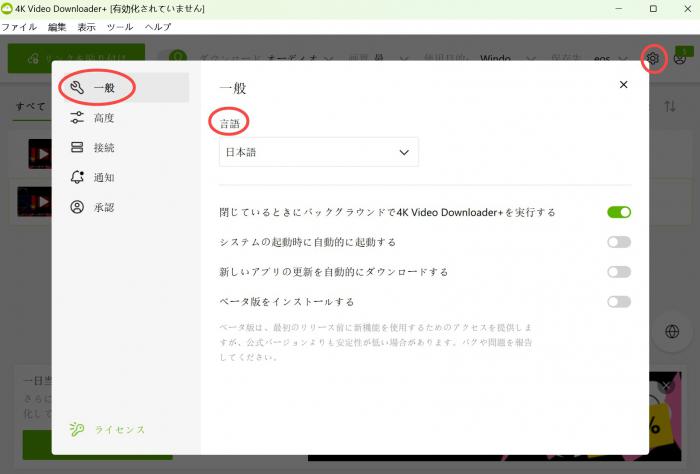
Task: Select the すべて tab in the main window
Action: [30, 107]
